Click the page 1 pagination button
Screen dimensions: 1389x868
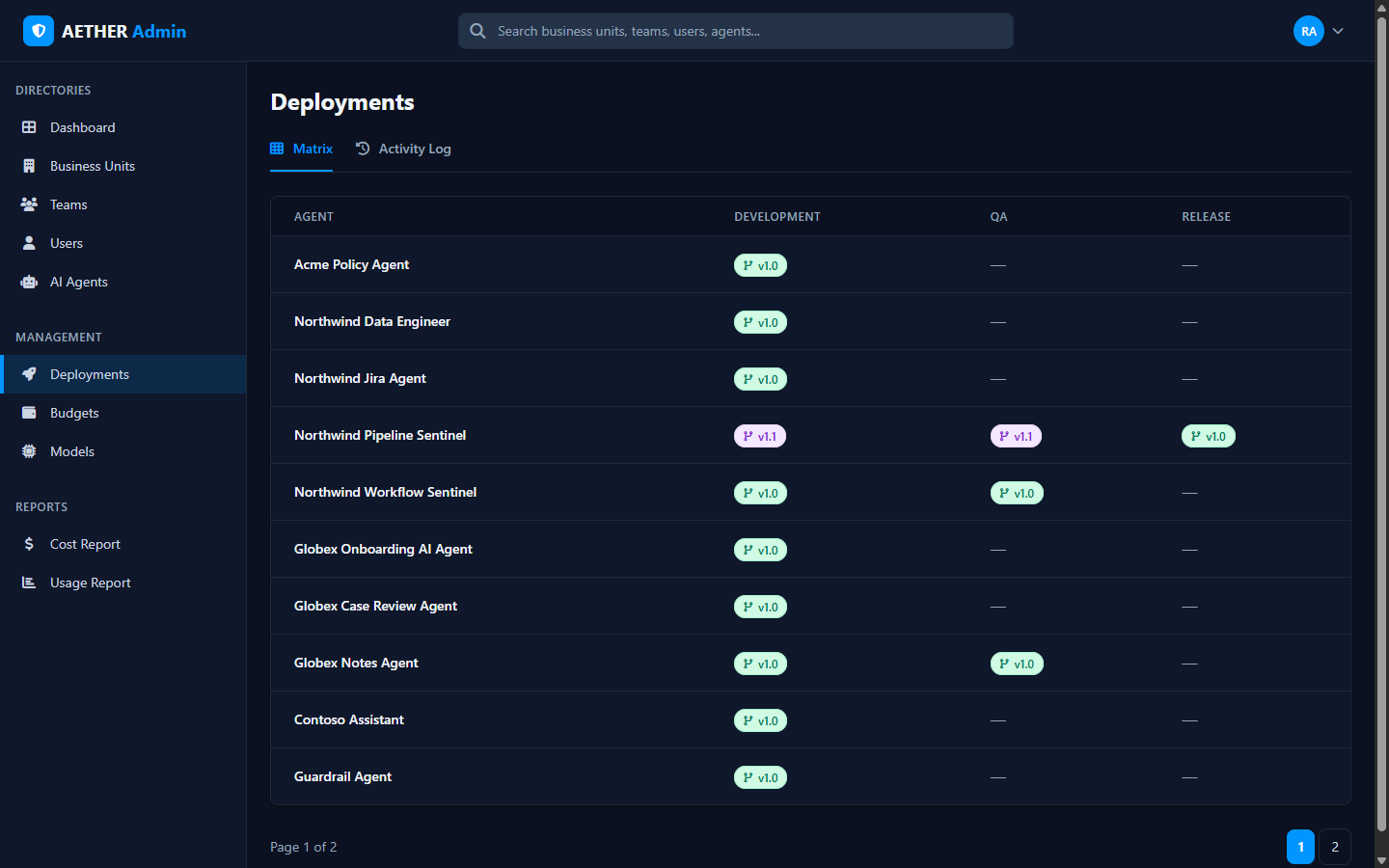tap(1300, 847)
